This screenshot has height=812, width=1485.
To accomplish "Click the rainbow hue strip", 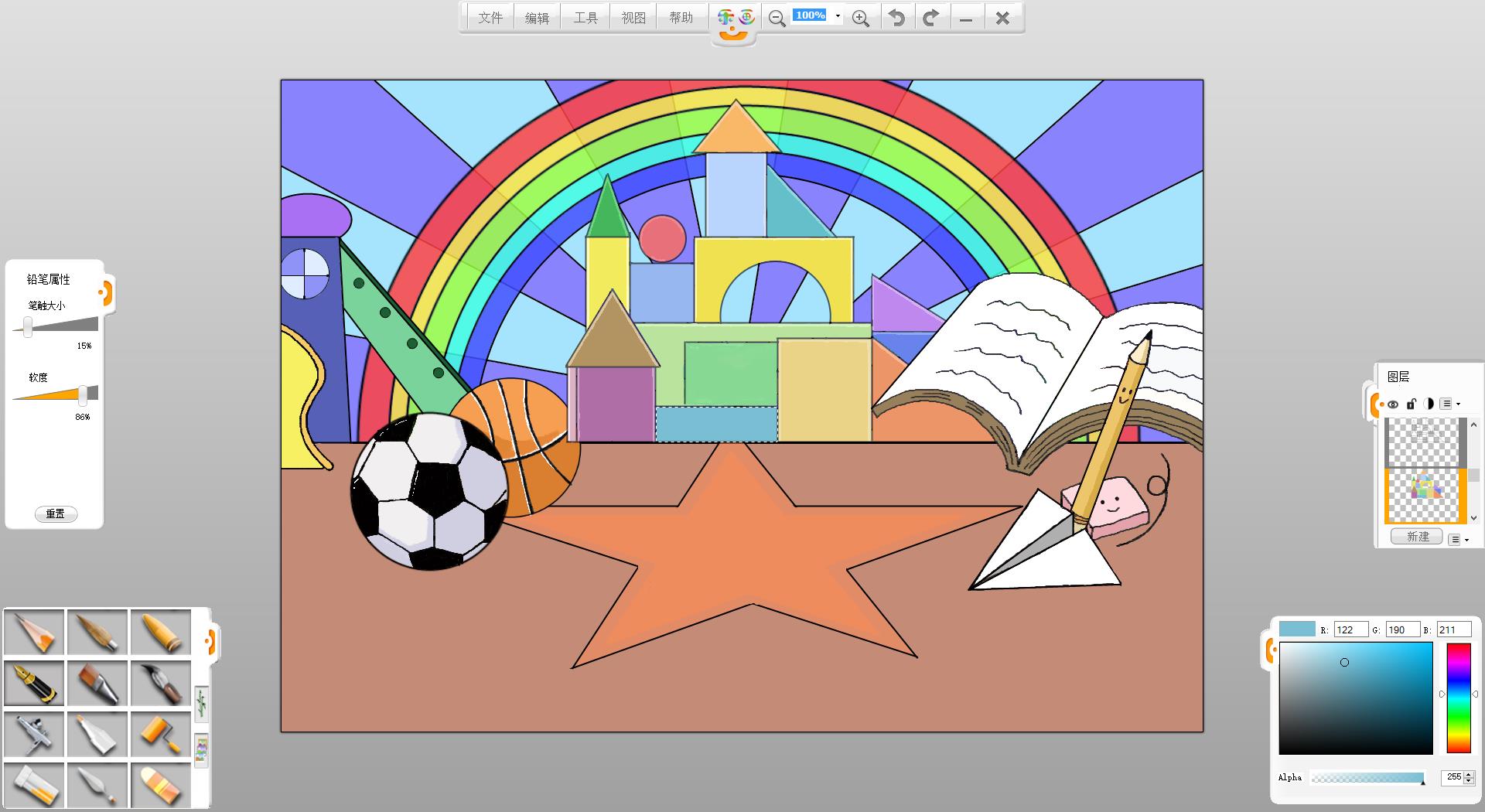I will tap(1458, 698).
